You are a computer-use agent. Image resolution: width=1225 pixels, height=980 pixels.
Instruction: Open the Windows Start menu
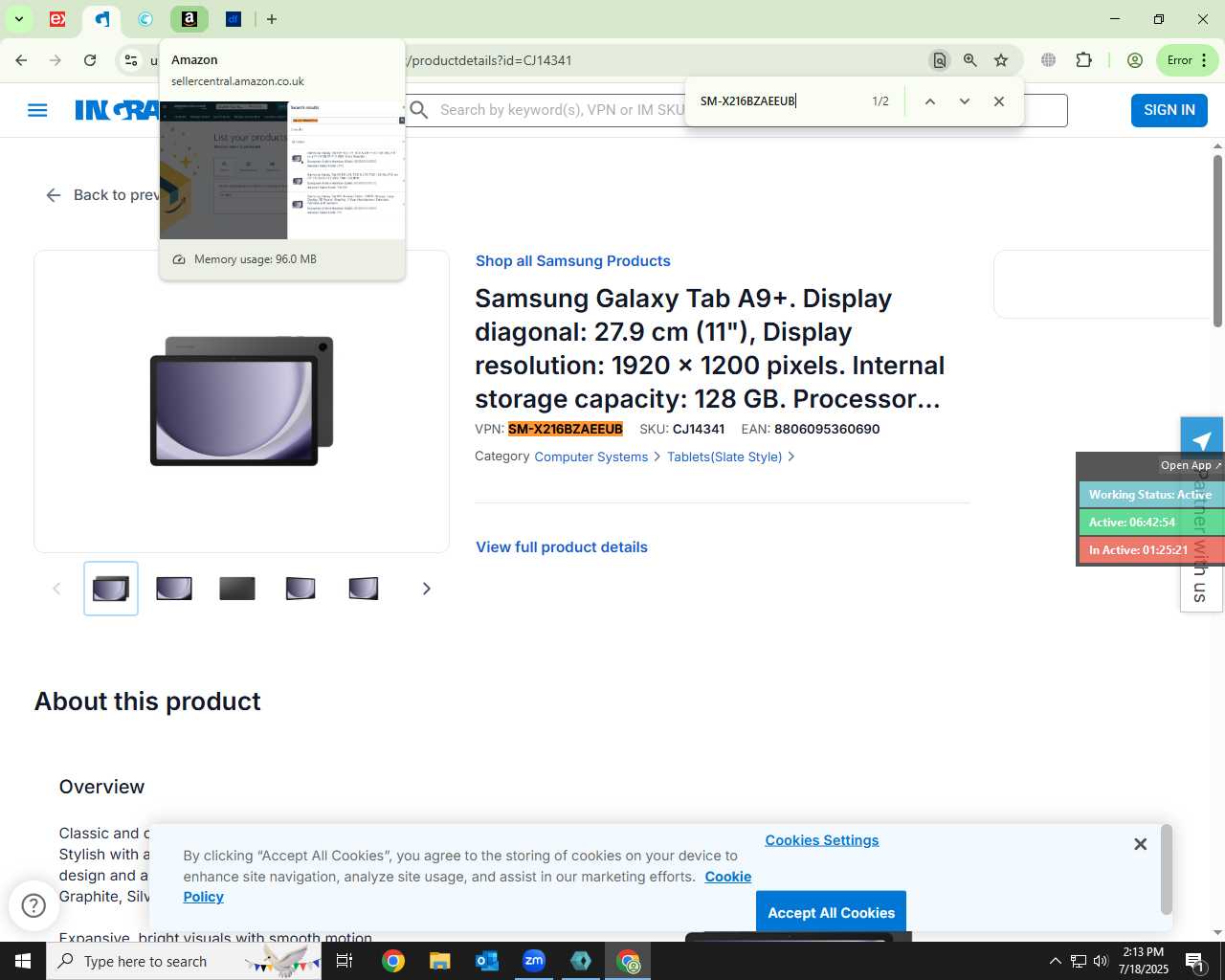tap(23, 961)
